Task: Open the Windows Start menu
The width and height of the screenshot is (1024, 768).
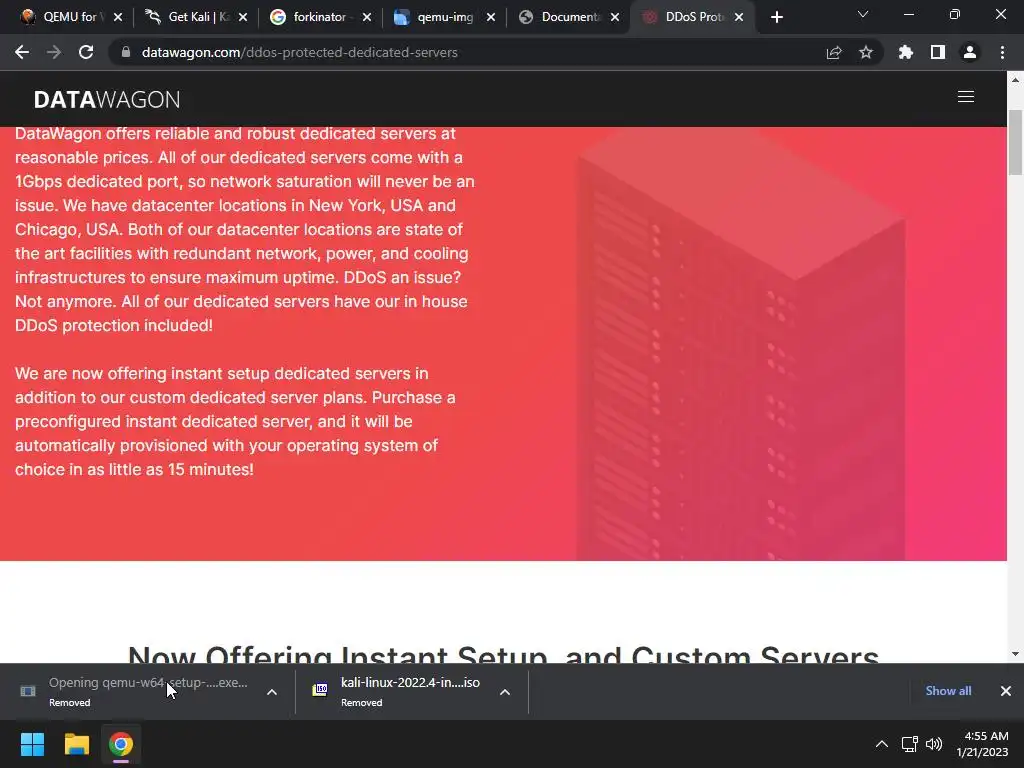Action: [x=32, y=744]
